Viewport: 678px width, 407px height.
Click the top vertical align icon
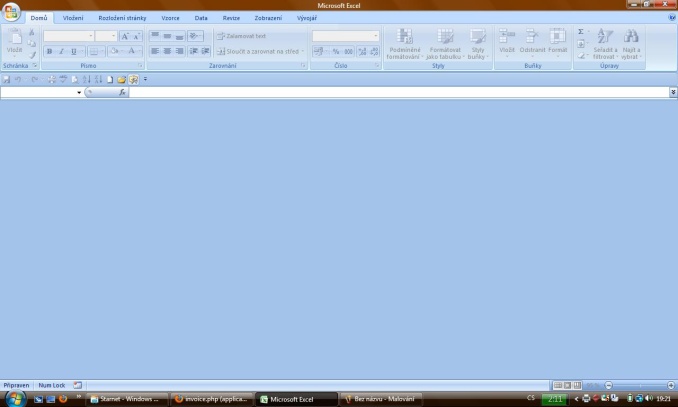coord(155,36)
